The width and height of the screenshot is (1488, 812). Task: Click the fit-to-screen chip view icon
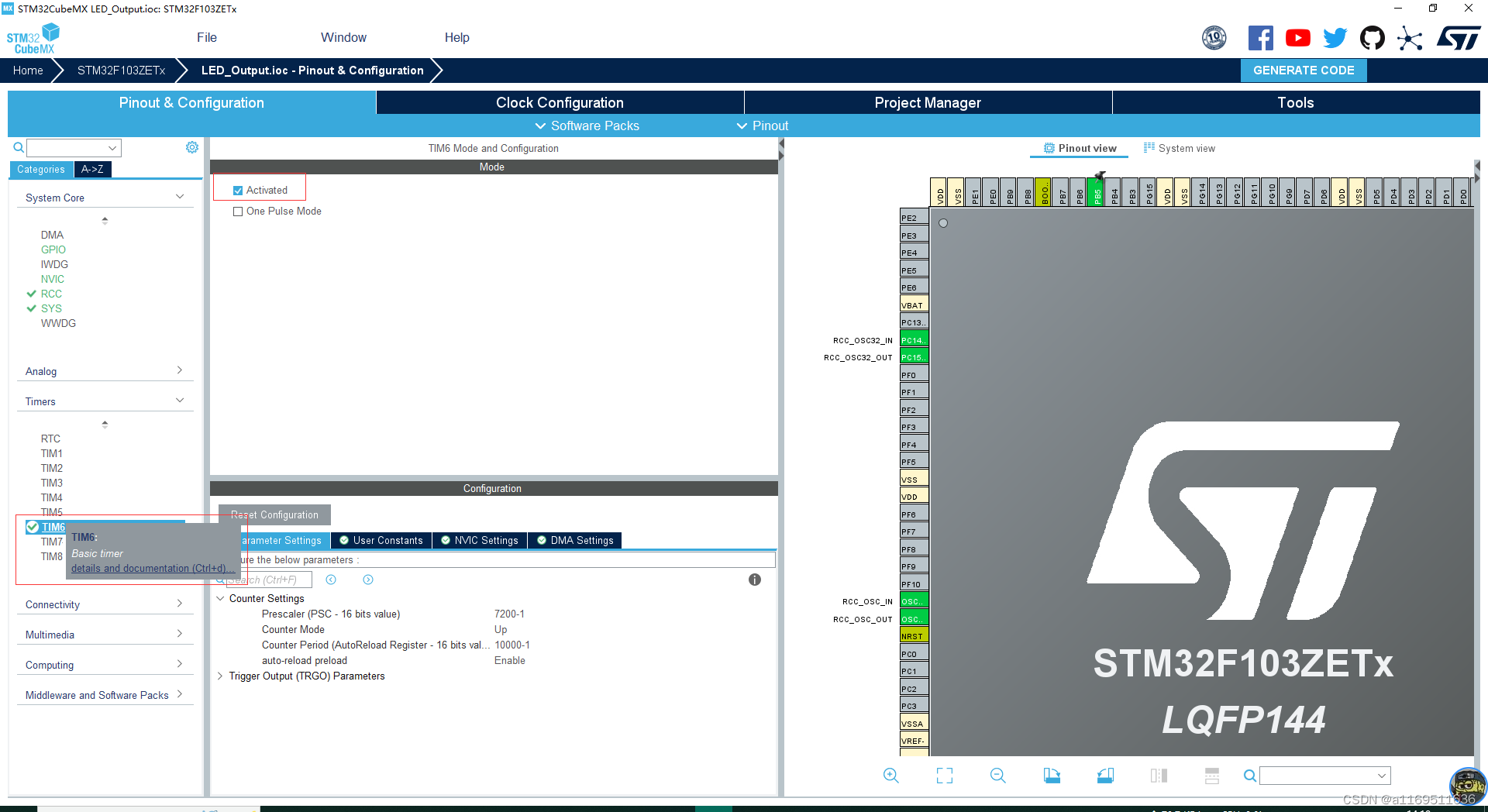(944, 776)
